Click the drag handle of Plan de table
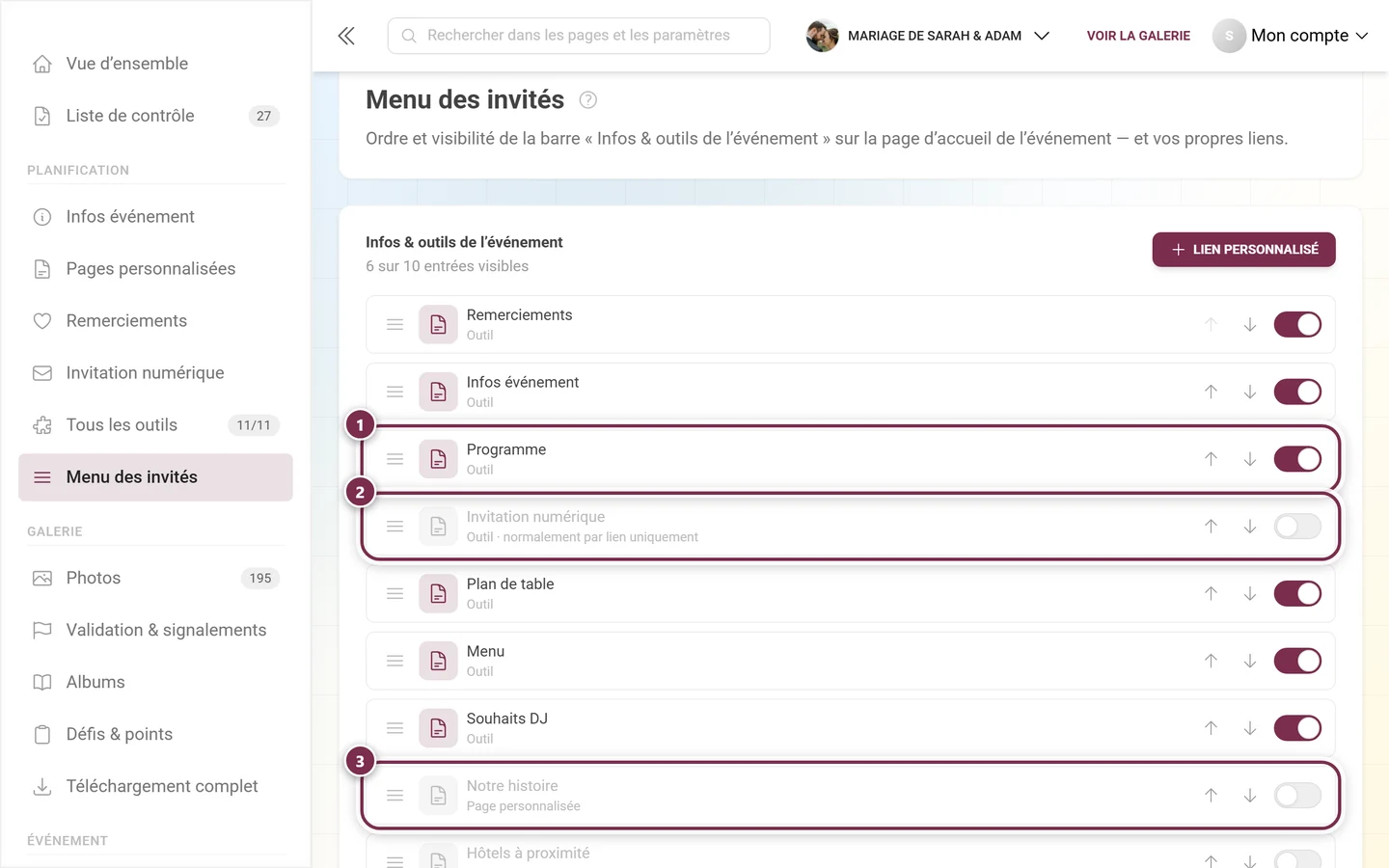The height and width of the screenshot is (868, 1389). click(x=395, y=594)
